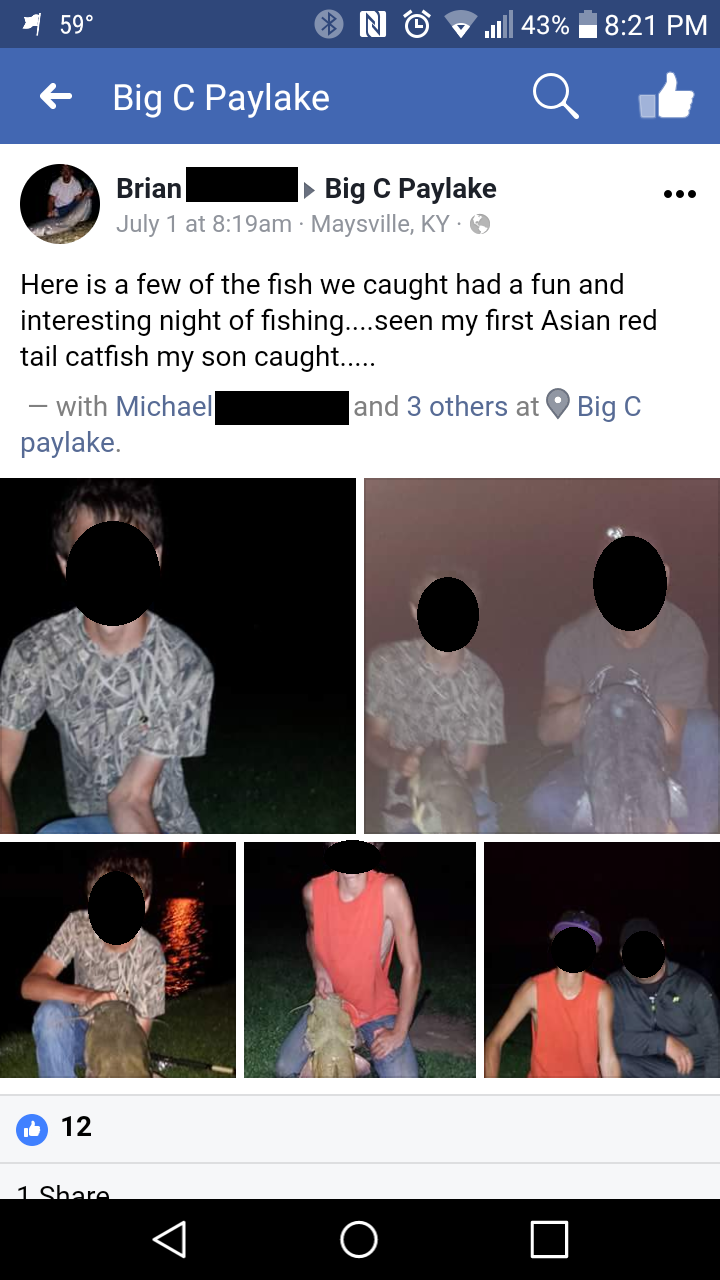720x1280 pixels.
Task: Open the post options three-dot menu
Action: pyautogui.click(x=679, y=194)
